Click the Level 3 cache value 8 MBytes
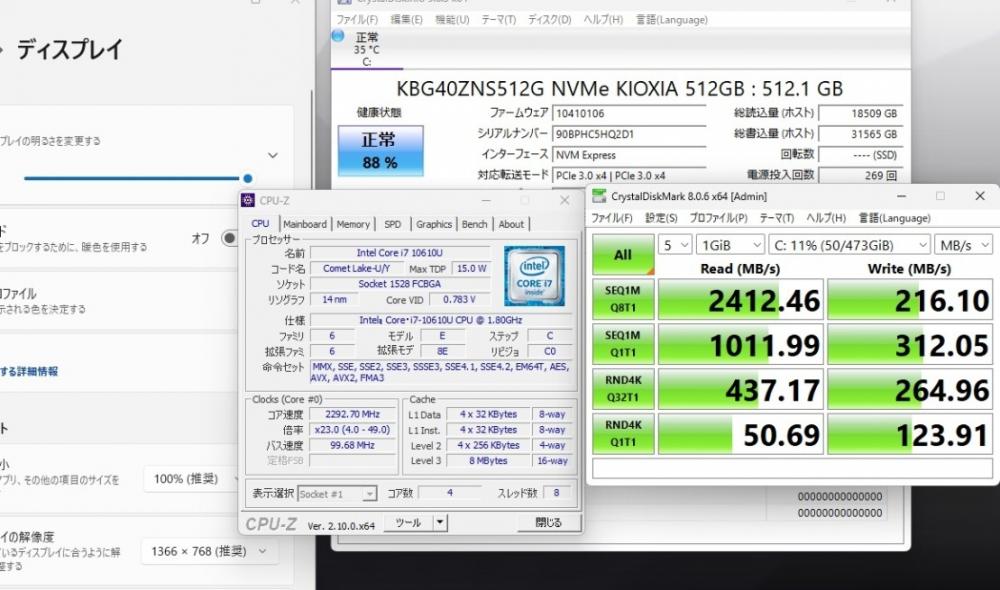 [489, 461]
